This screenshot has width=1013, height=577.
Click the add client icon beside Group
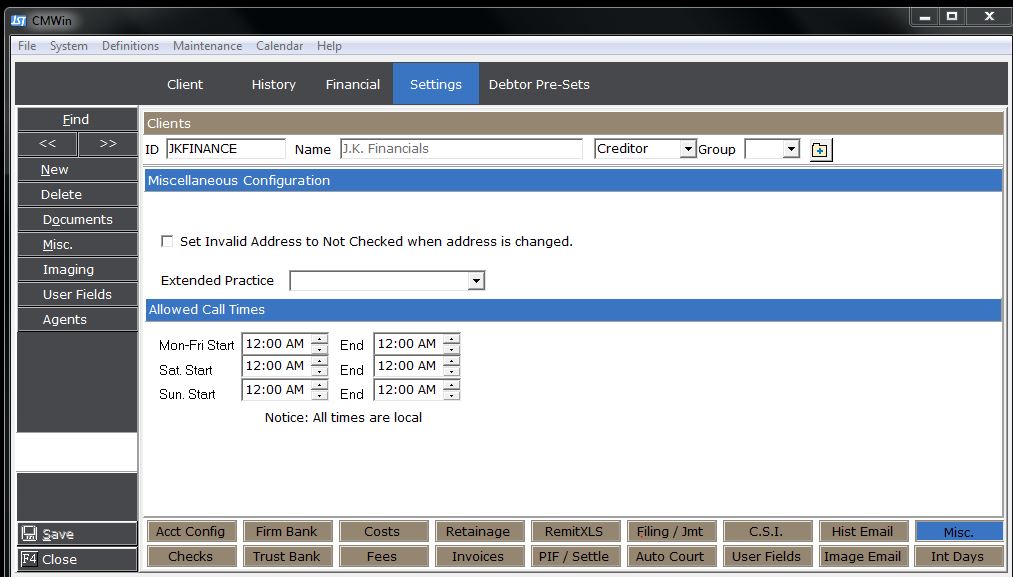(x=820, y=150)
